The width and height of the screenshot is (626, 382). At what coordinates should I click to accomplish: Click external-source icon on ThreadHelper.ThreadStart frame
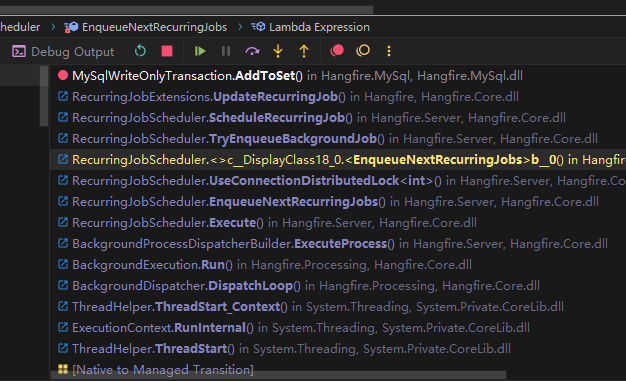[63, 348]
